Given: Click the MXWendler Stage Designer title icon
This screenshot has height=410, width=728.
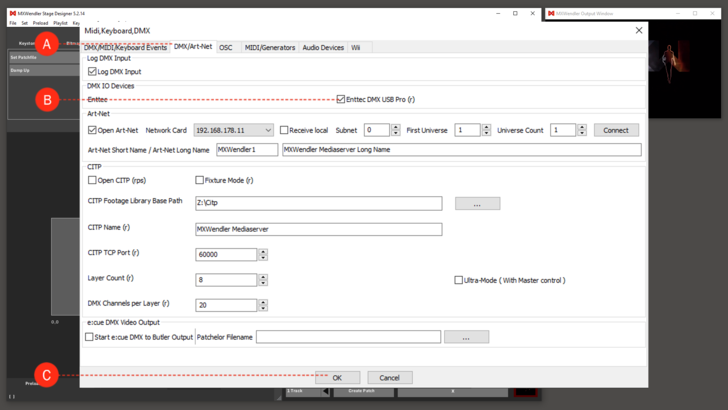Looking at the screenshot, I should [x=13, y=13].
